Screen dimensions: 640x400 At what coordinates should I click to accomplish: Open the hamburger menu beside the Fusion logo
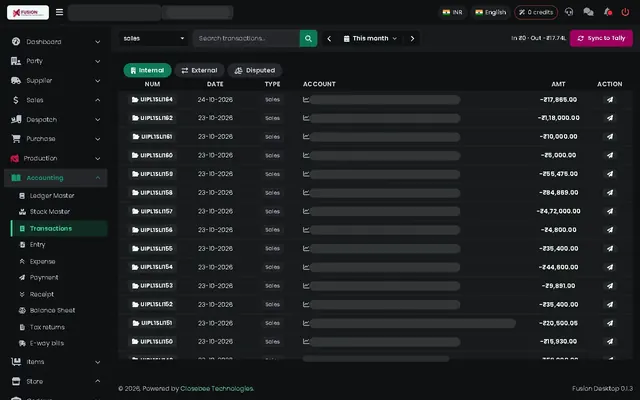tap(60, 12)
